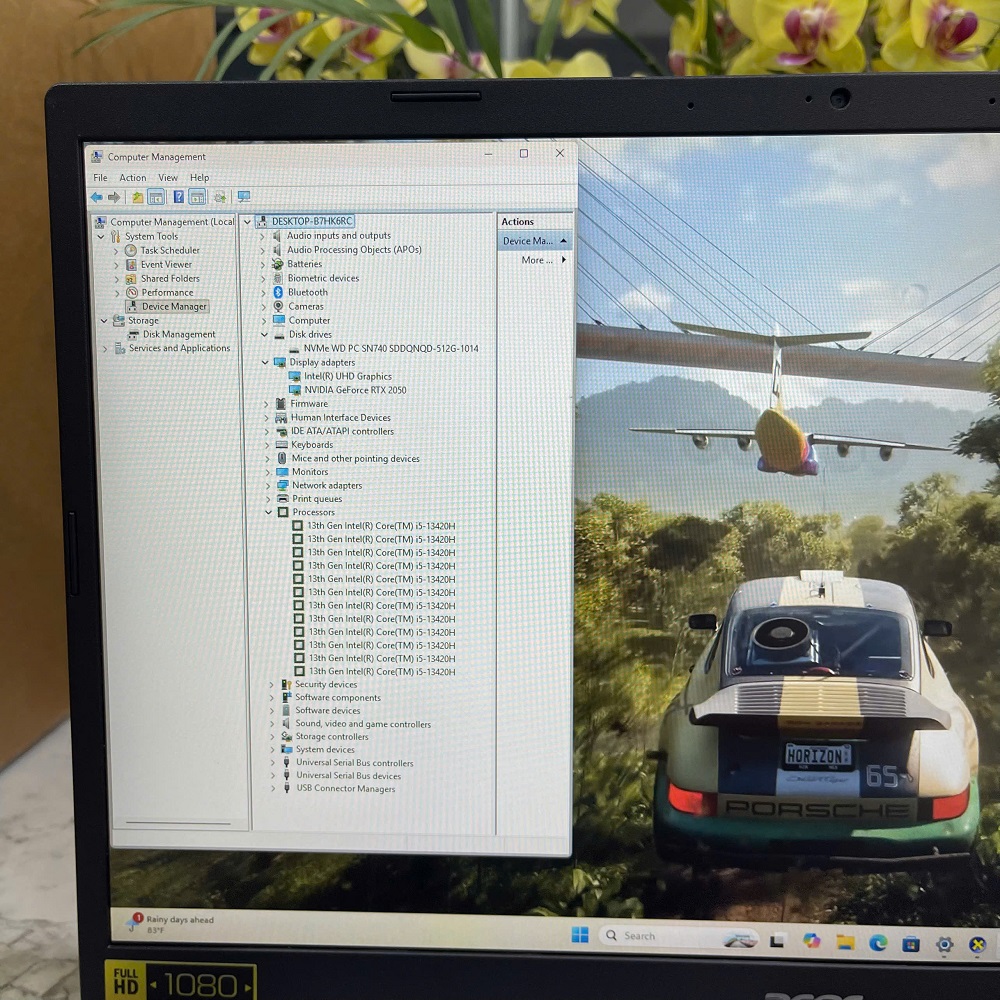
Task: Open Microsoft Edge from the taskbar
Action: point(878,942)
